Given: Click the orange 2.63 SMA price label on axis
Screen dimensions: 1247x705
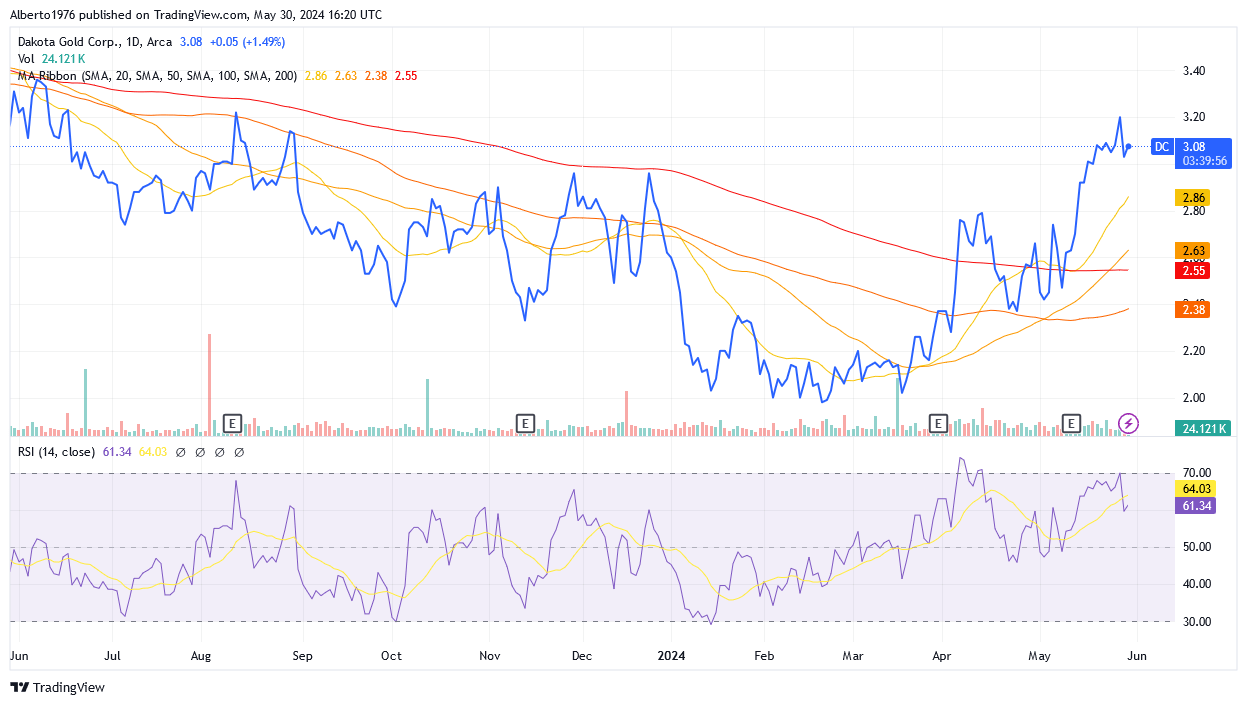Looking at the screenshot, I should [1195, 250].
